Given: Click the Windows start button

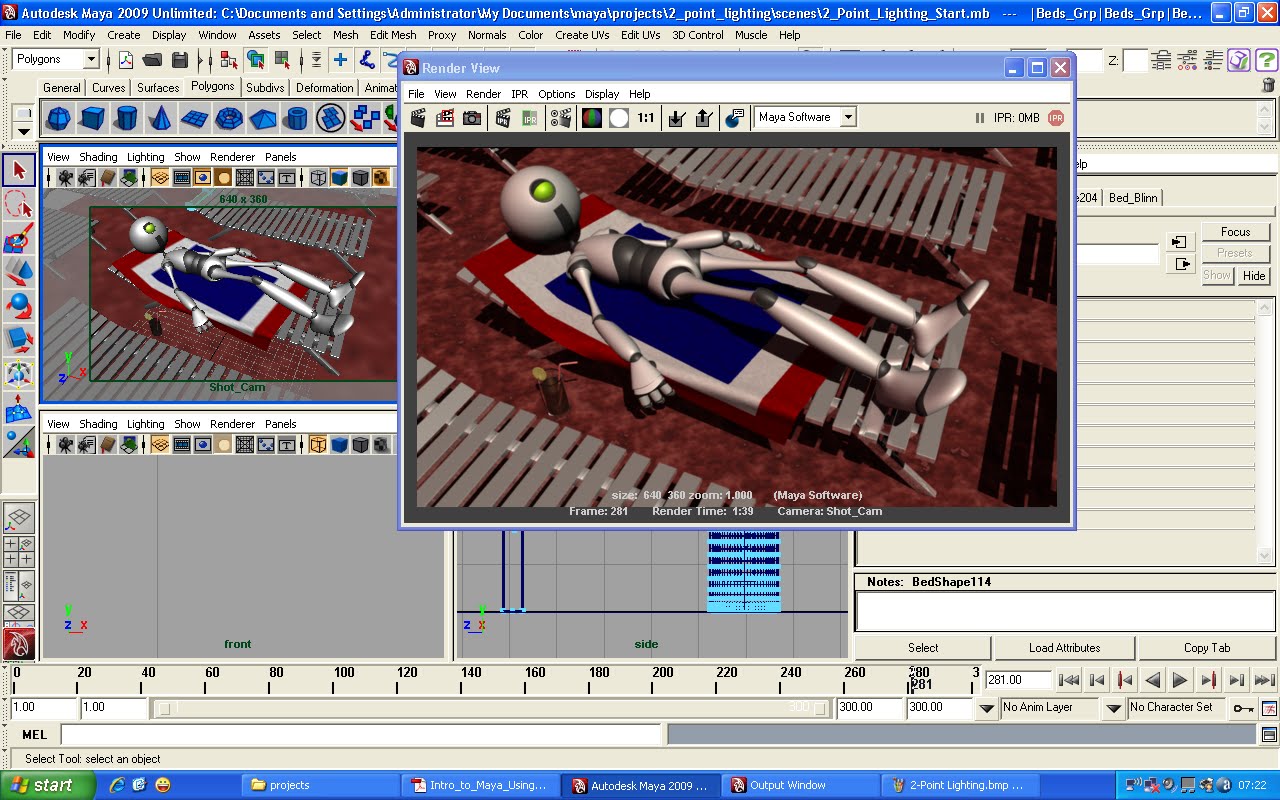Looking at the screenshot, I should click(48, 785).
